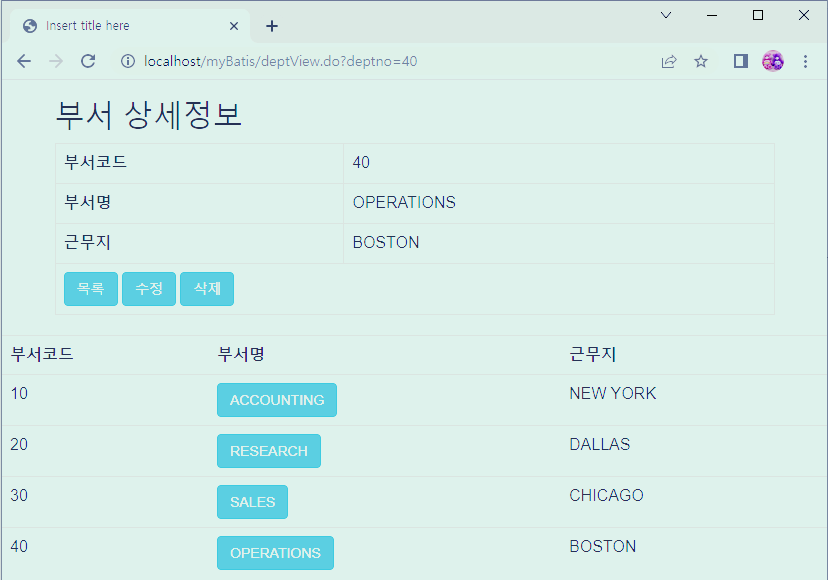Click the 부서코드 column header in list
Screen dimensions: 828x580
42,354
